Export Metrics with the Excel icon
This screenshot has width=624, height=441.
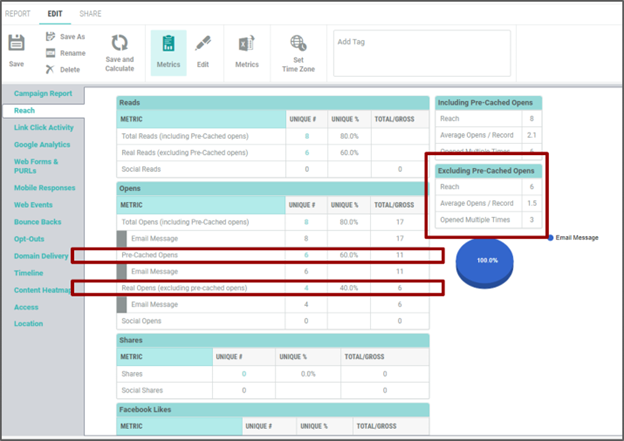click(x=246, y=43)
